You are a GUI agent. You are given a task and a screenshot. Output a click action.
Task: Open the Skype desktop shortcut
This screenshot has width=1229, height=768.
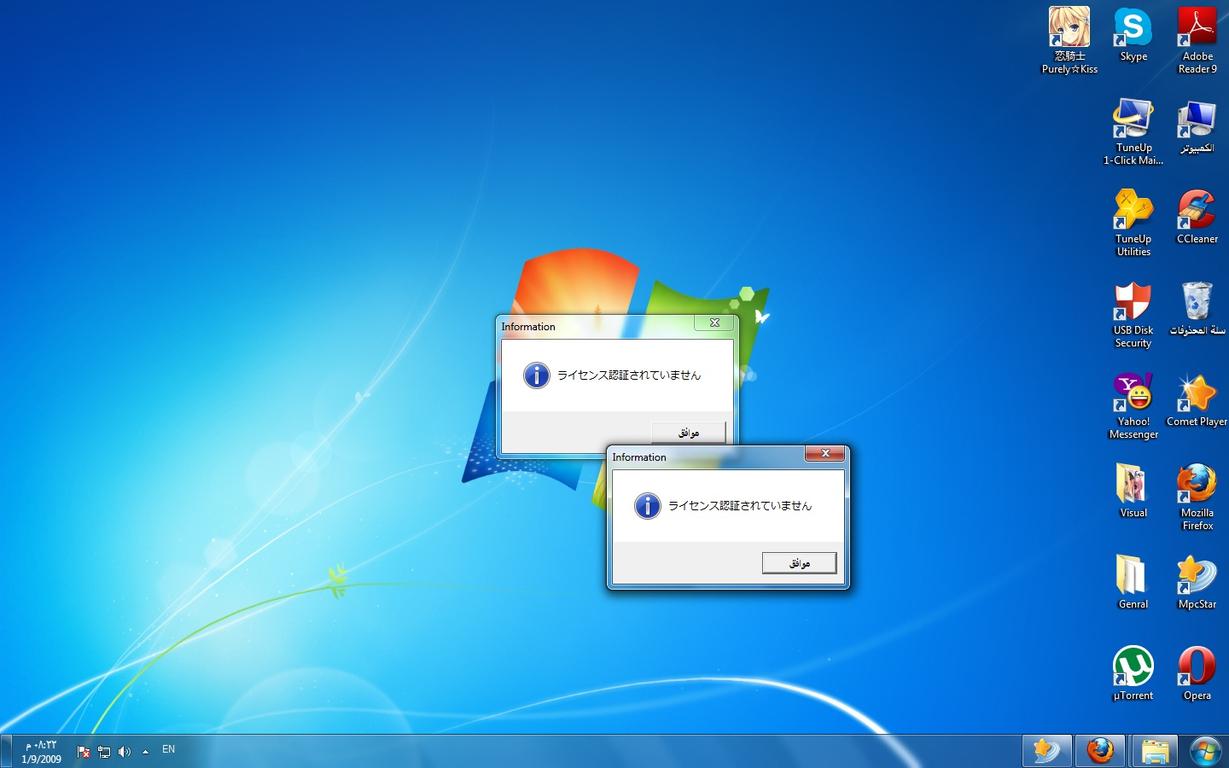point(1133,28)
